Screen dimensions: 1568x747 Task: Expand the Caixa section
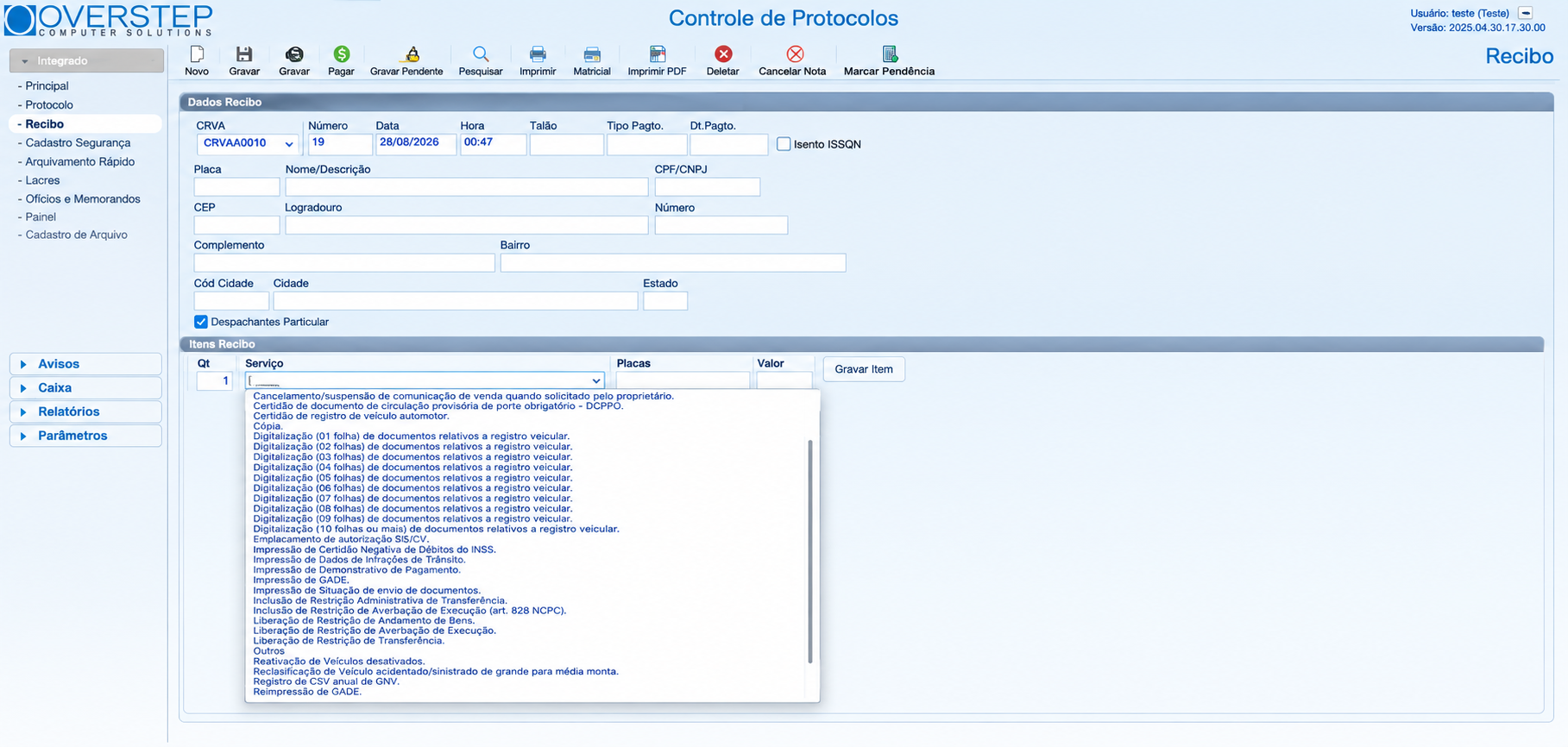(85, 388)
